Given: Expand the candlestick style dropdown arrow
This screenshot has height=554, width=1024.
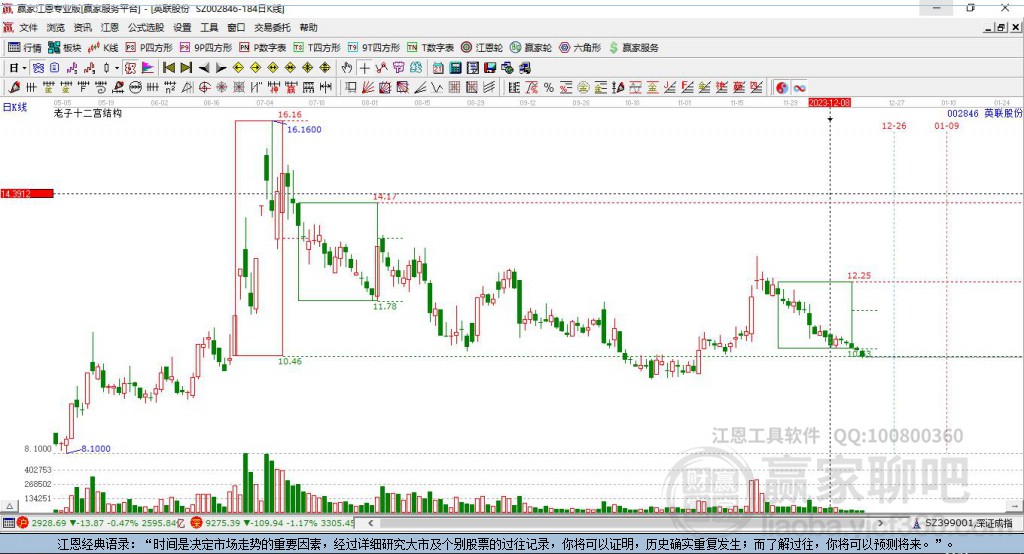Looking at the screenshot, I should tap(117, 68).
